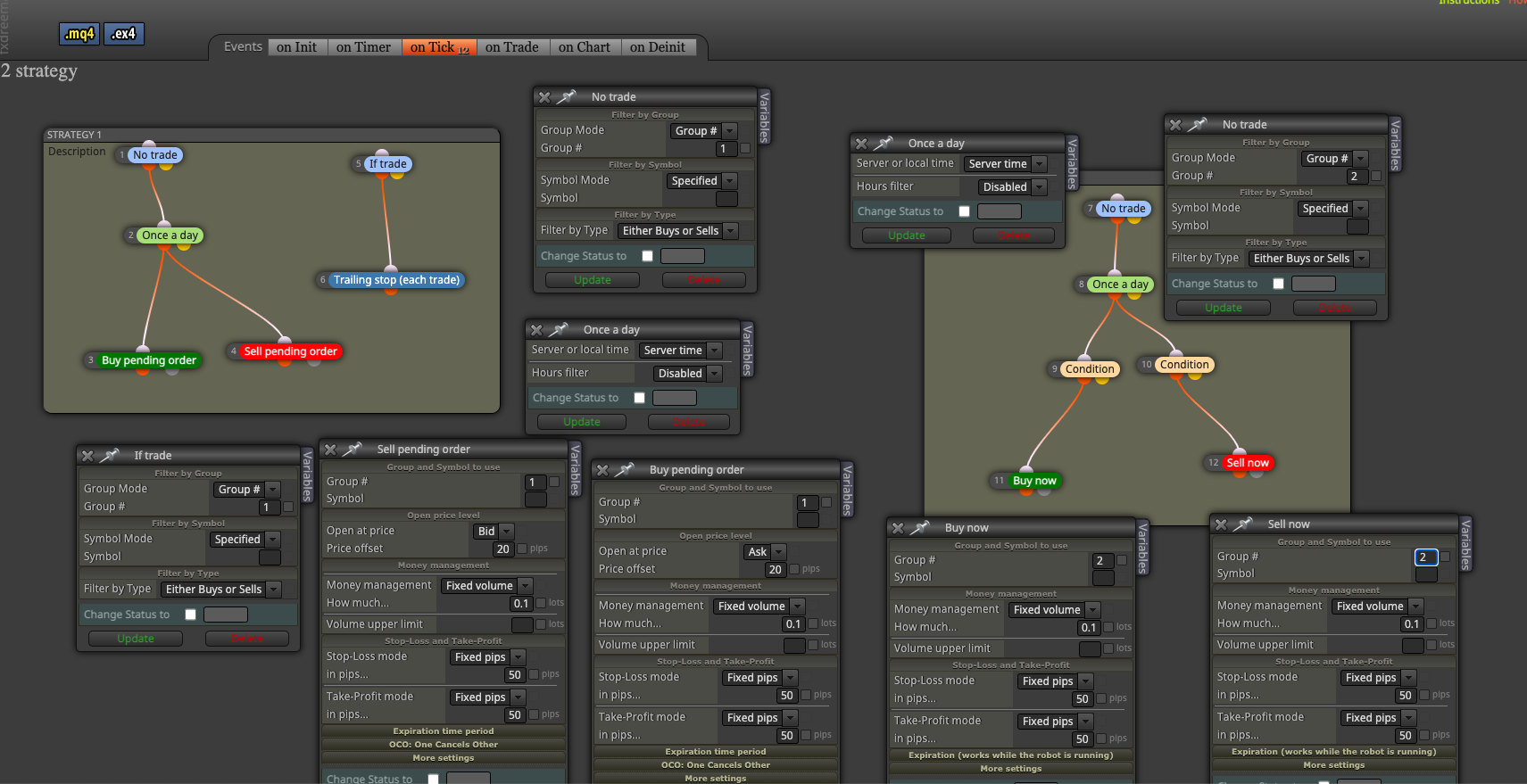The image size is (1527, 784).
Task: Click the X icon on Buy pending order panel
Action: [x=602, y=470]
